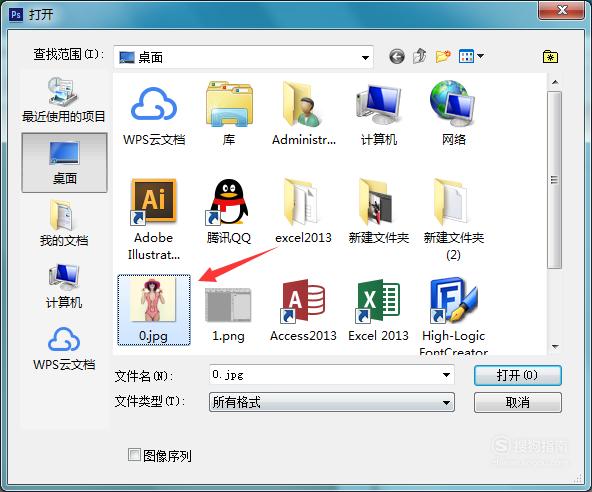592x492 pixels.
Task: Click the file list scroll-up arrow
Action: tap(555, 82)
